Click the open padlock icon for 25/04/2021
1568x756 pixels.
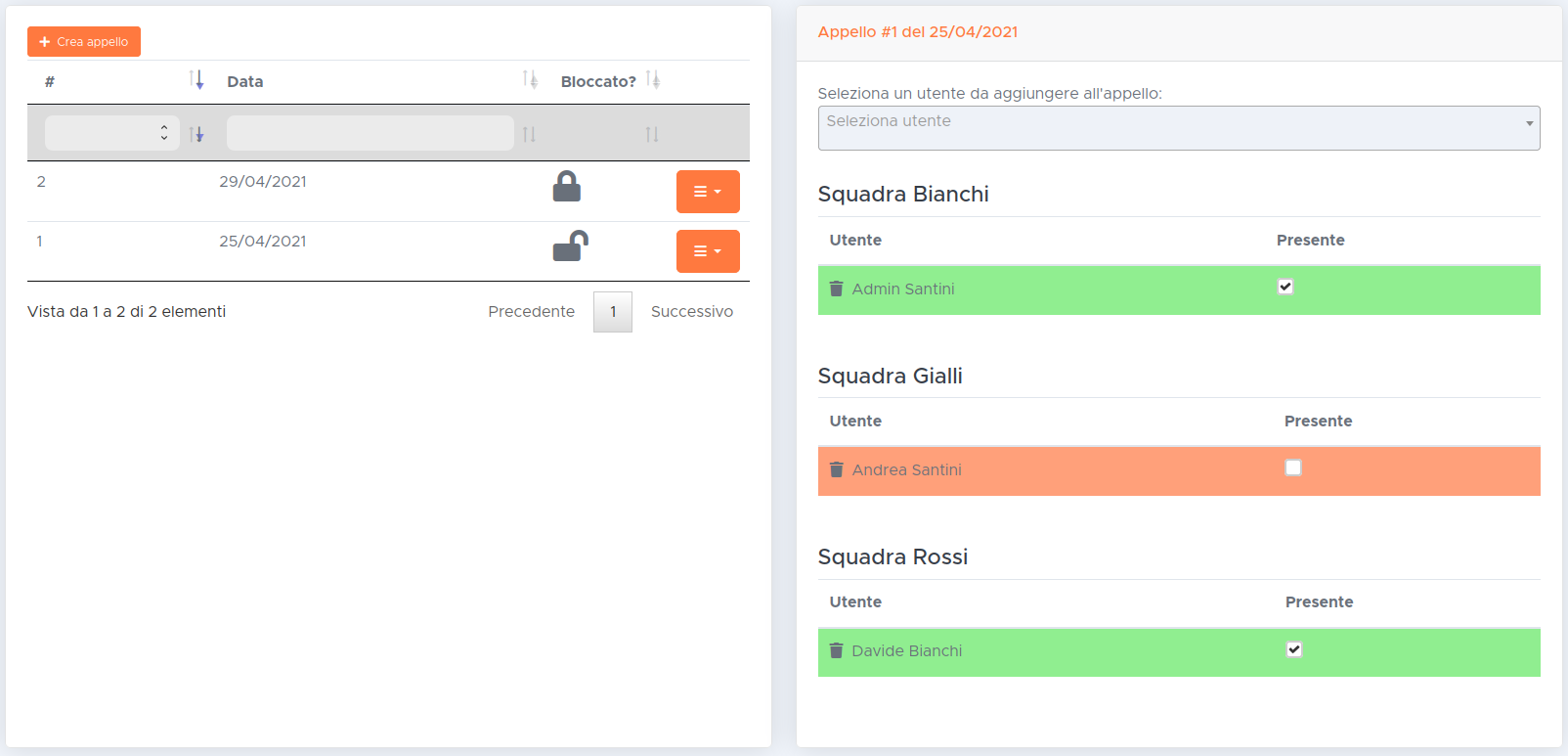(x=570, y=245)
